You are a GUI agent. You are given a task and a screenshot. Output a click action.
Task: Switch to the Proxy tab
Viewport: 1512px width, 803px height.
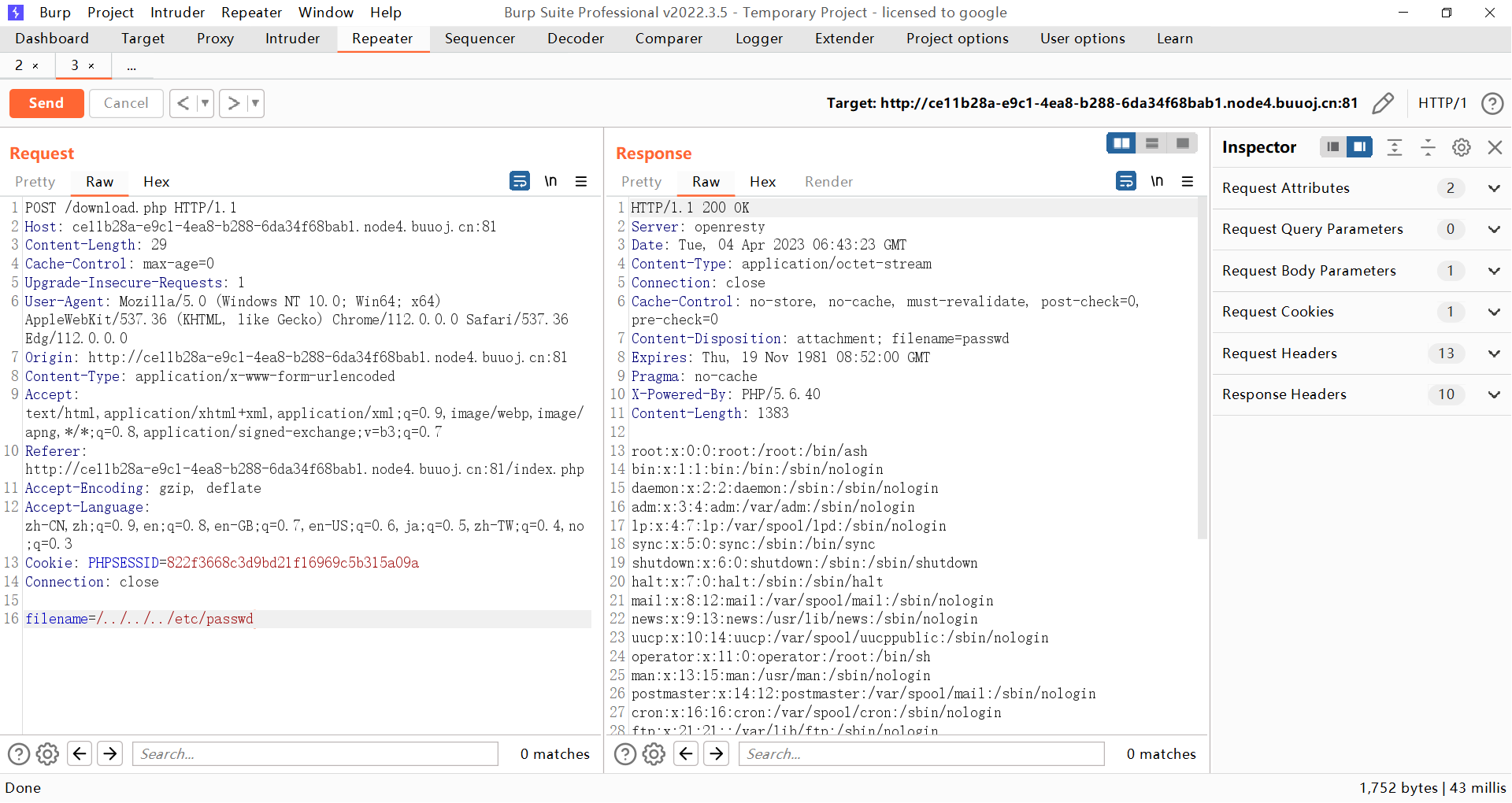215,39
